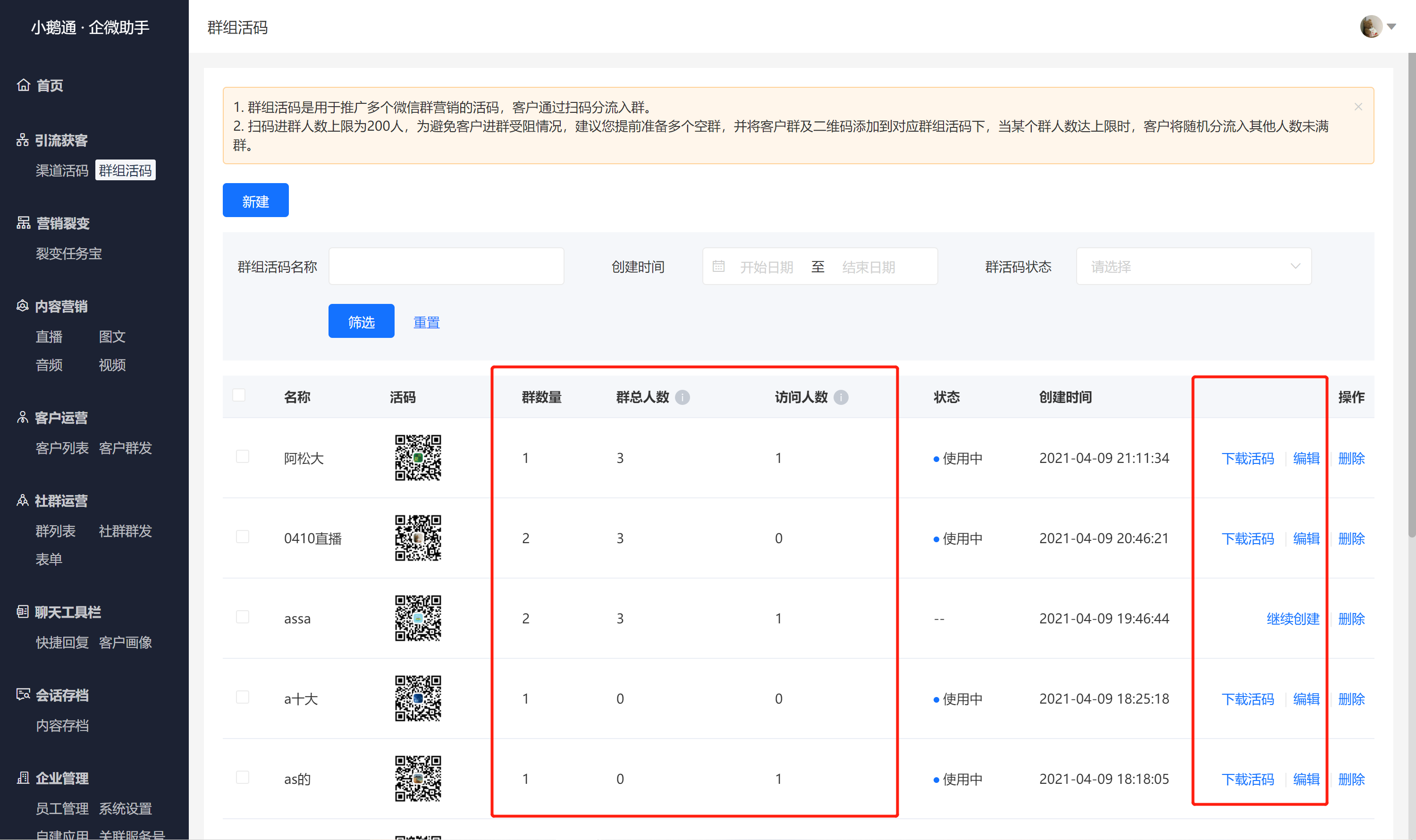This screenshot has width=1416, height=840.
Task: Open the 结束日期 date picker
Action: [x=868, y=267]
